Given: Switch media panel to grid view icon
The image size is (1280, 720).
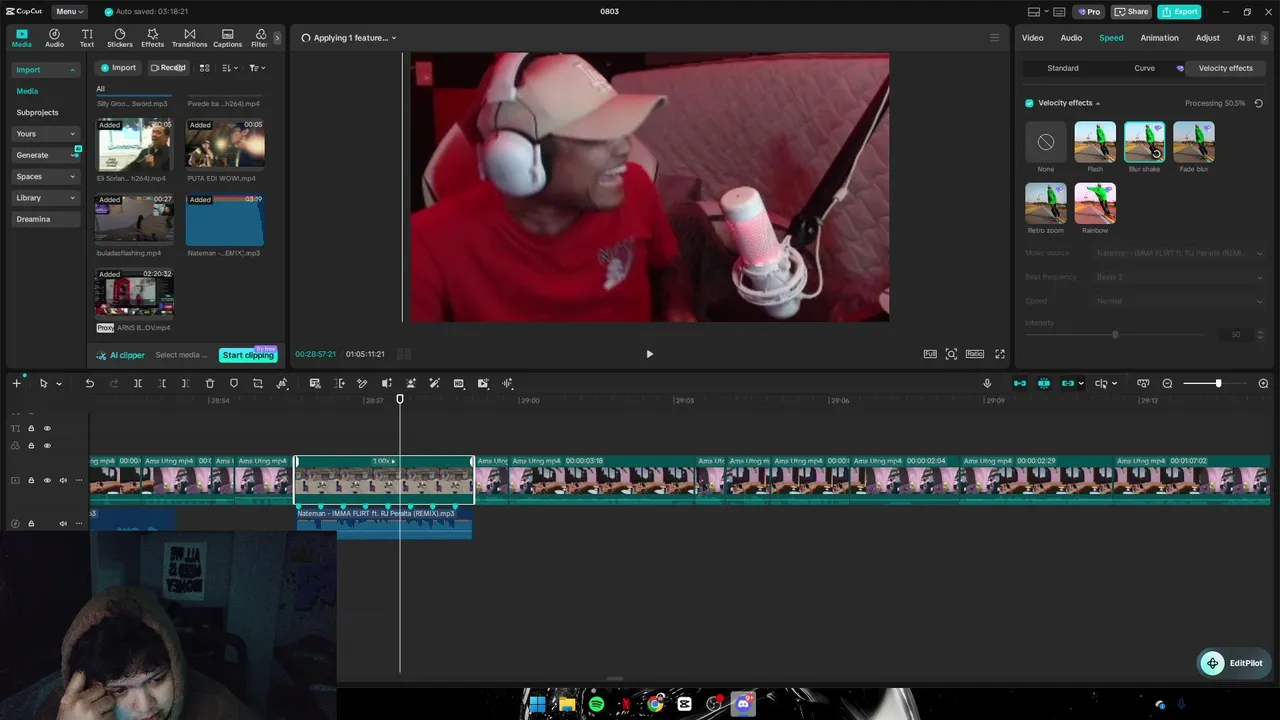Looking at the screenshot, I should (x=204, y=68).
